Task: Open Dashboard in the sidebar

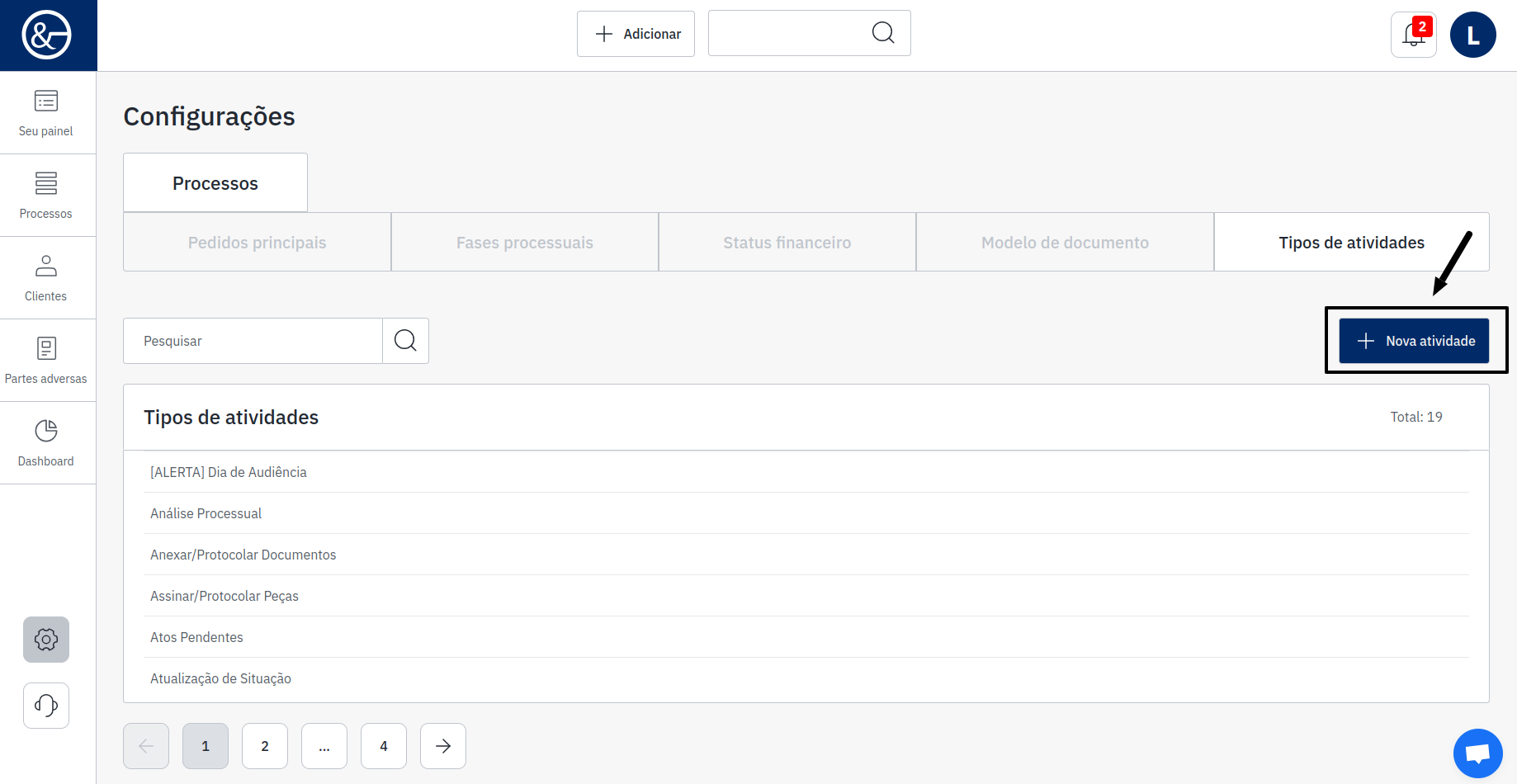Action: (x=46, y=443)
